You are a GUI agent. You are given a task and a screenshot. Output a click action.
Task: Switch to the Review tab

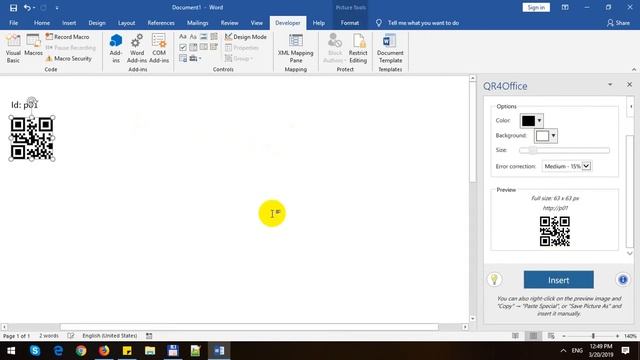(229, 23)
